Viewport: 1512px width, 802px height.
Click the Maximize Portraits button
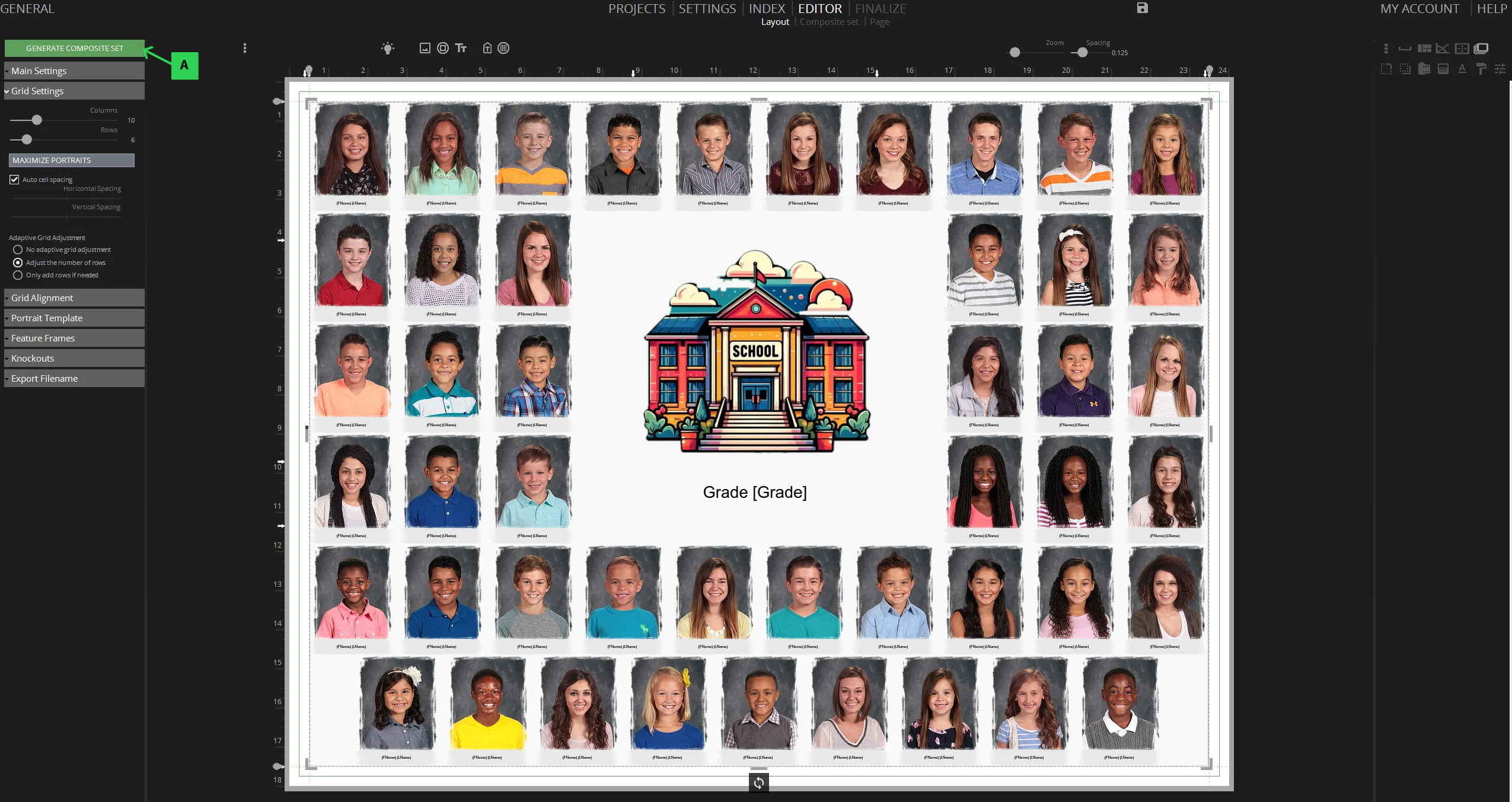tap(71, 161)
